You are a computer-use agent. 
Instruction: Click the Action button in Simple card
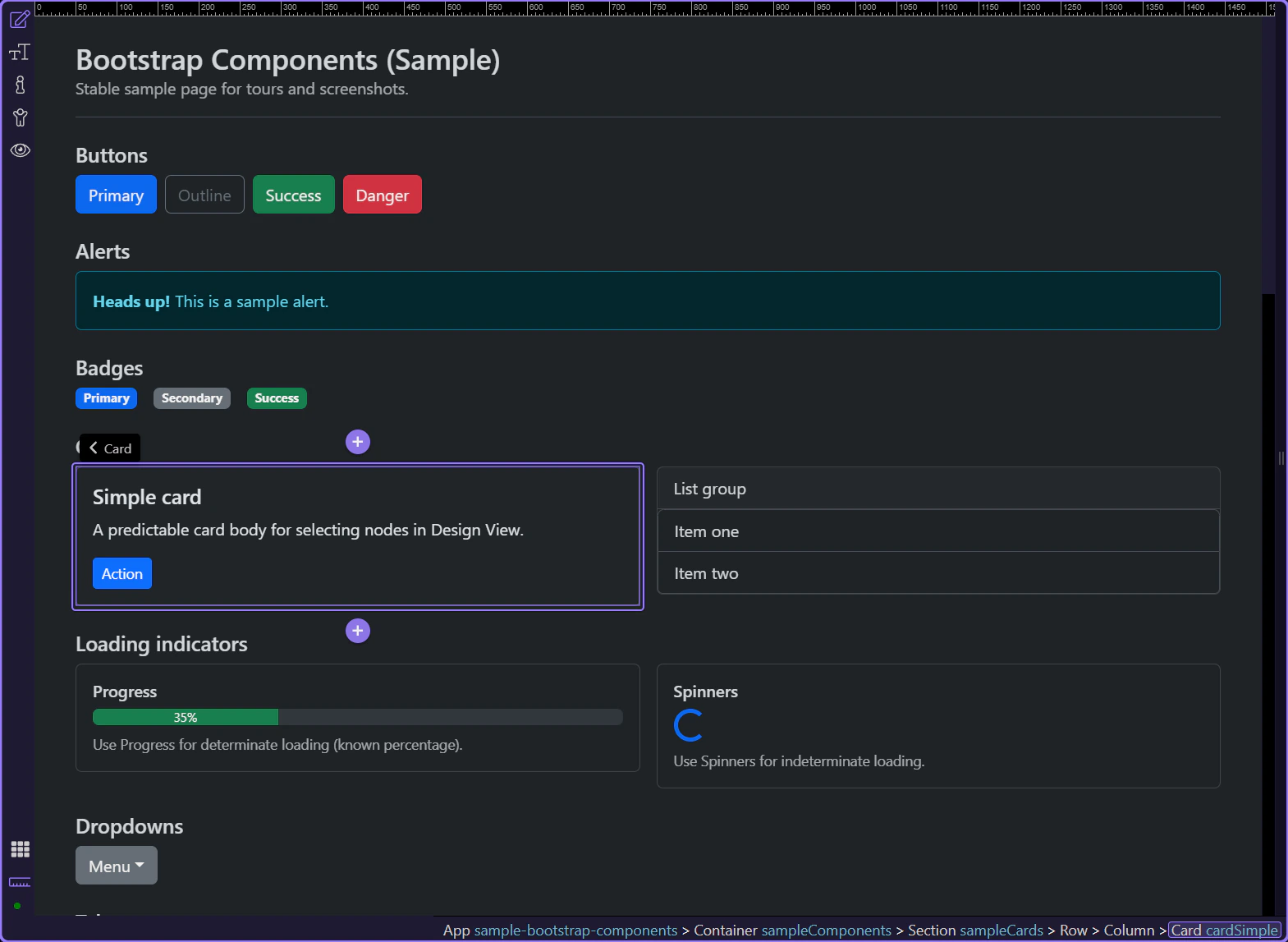pyautogui.click(x=121, y=573)
